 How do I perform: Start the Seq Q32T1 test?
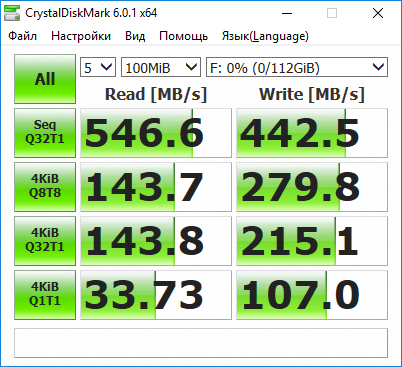(45, 133)
